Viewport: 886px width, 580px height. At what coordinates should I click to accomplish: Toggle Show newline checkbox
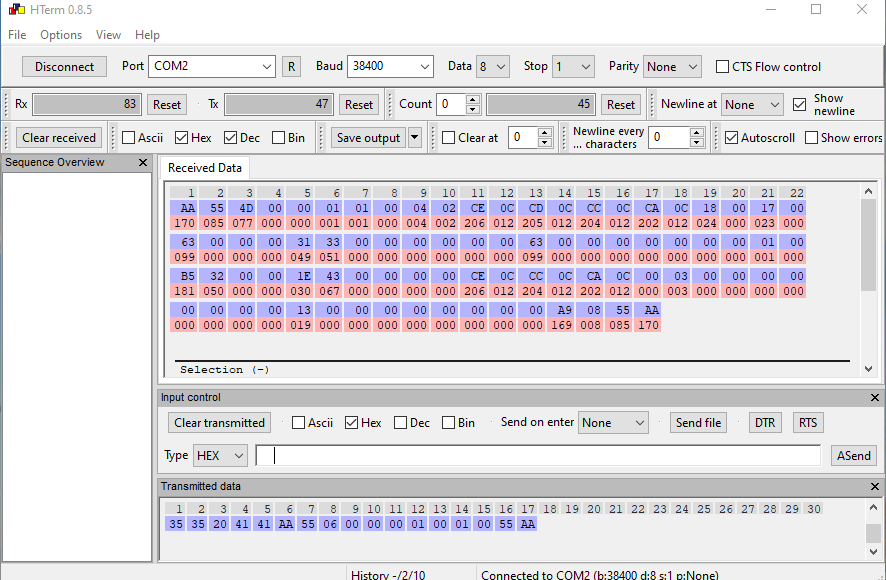799,105
